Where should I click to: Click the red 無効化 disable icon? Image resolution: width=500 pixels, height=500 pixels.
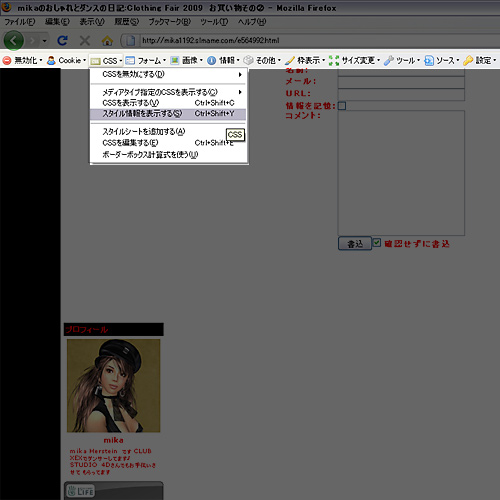[x=7, y=60]
